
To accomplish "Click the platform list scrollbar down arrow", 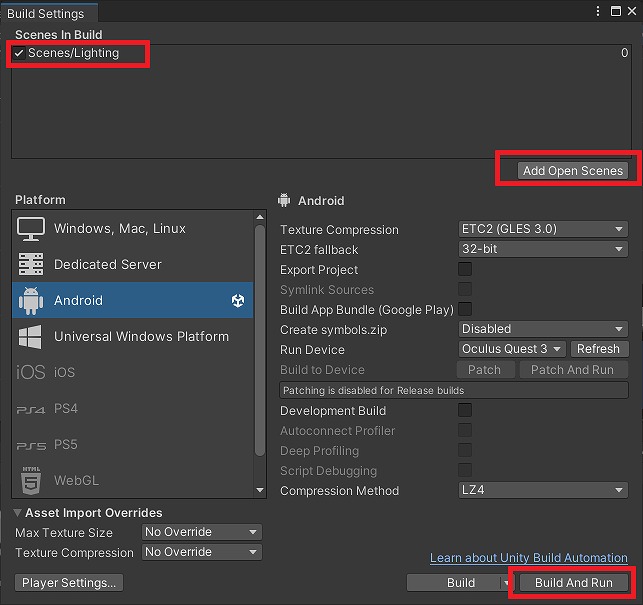I will (x=260, y=490).
